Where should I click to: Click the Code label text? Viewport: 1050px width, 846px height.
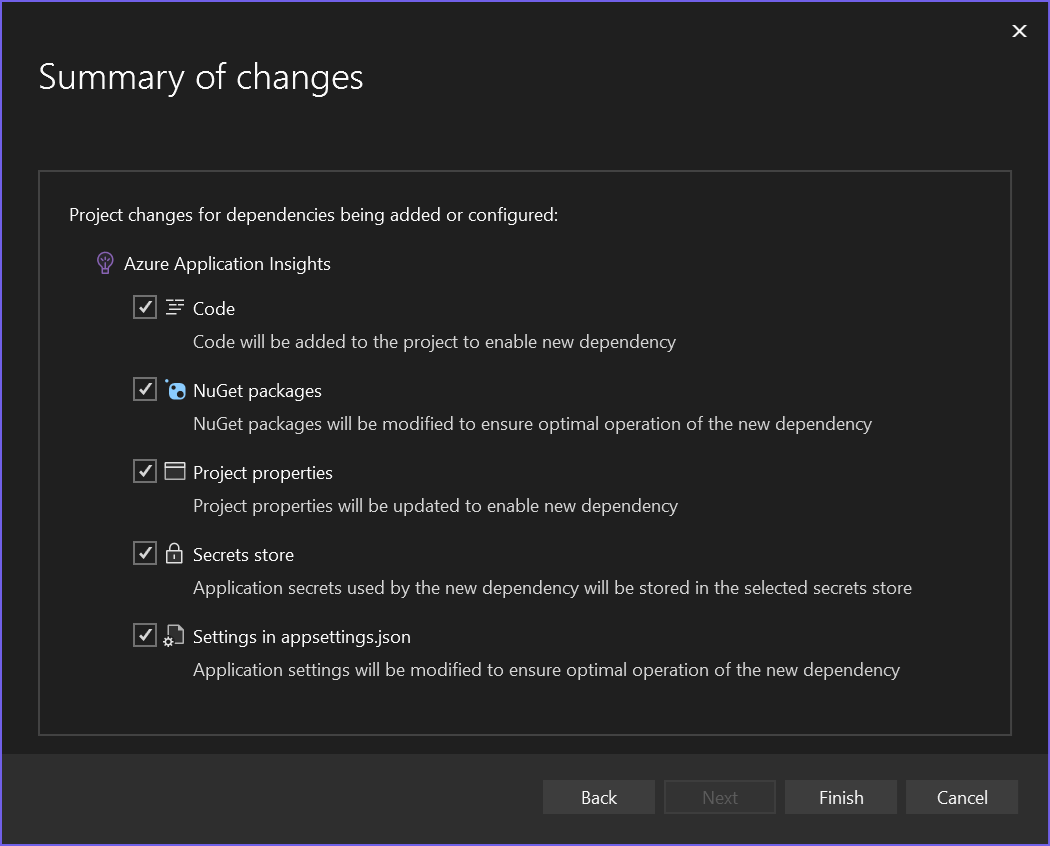(x=214, y=309)
